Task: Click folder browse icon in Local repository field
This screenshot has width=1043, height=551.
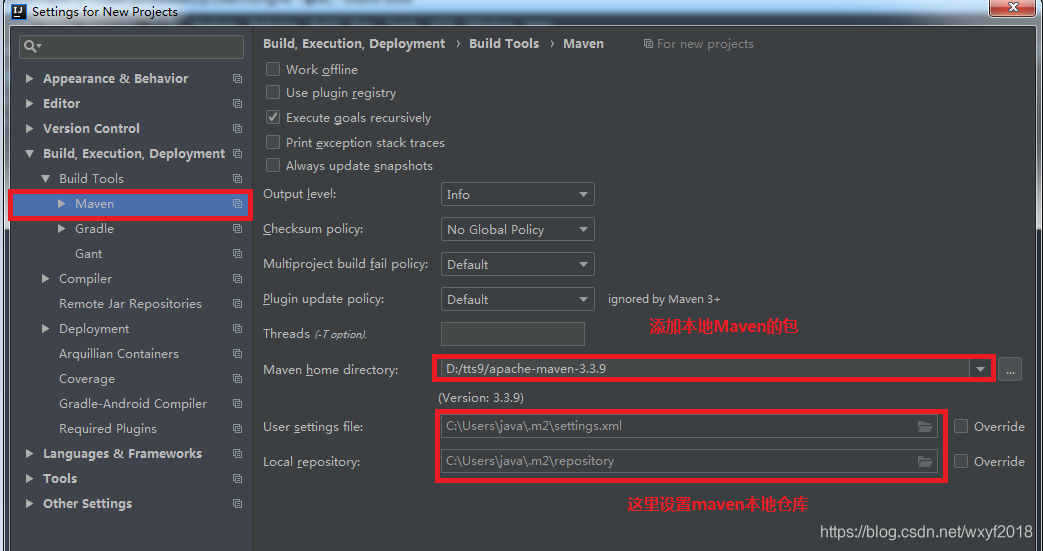Action: click(925, 461)
